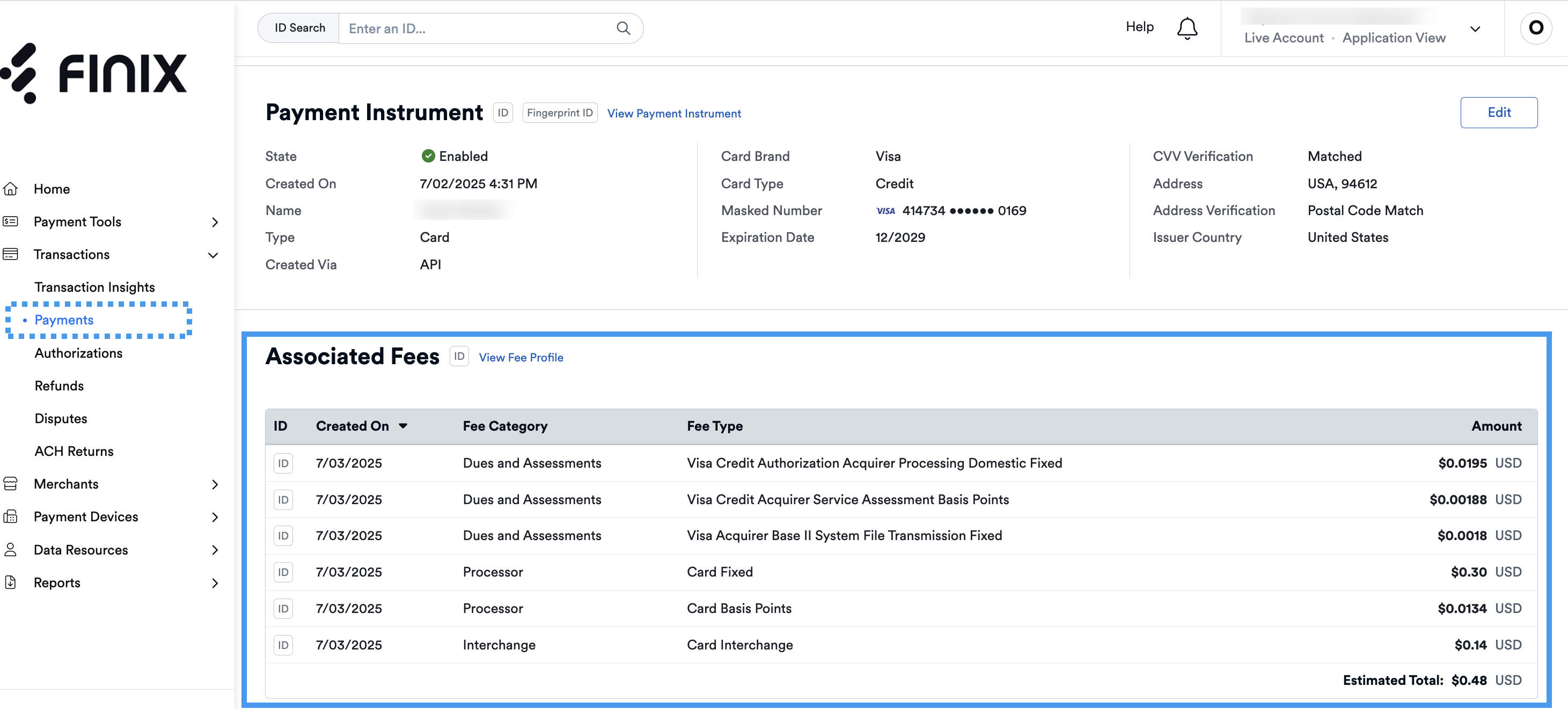Click the Data Resources person icon
Image resolution: width=1568 pixels, height=709 pixels.
click(x=10, y=549)
